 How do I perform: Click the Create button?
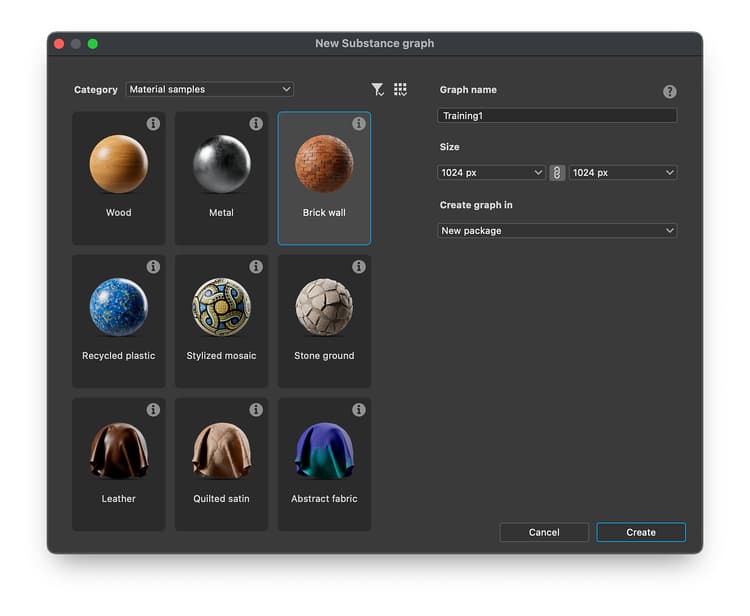click(x=641, y=532)
